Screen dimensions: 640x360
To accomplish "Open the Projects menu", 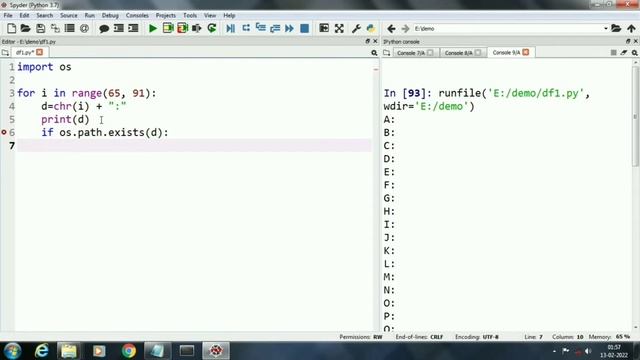I will pos(166,15).
